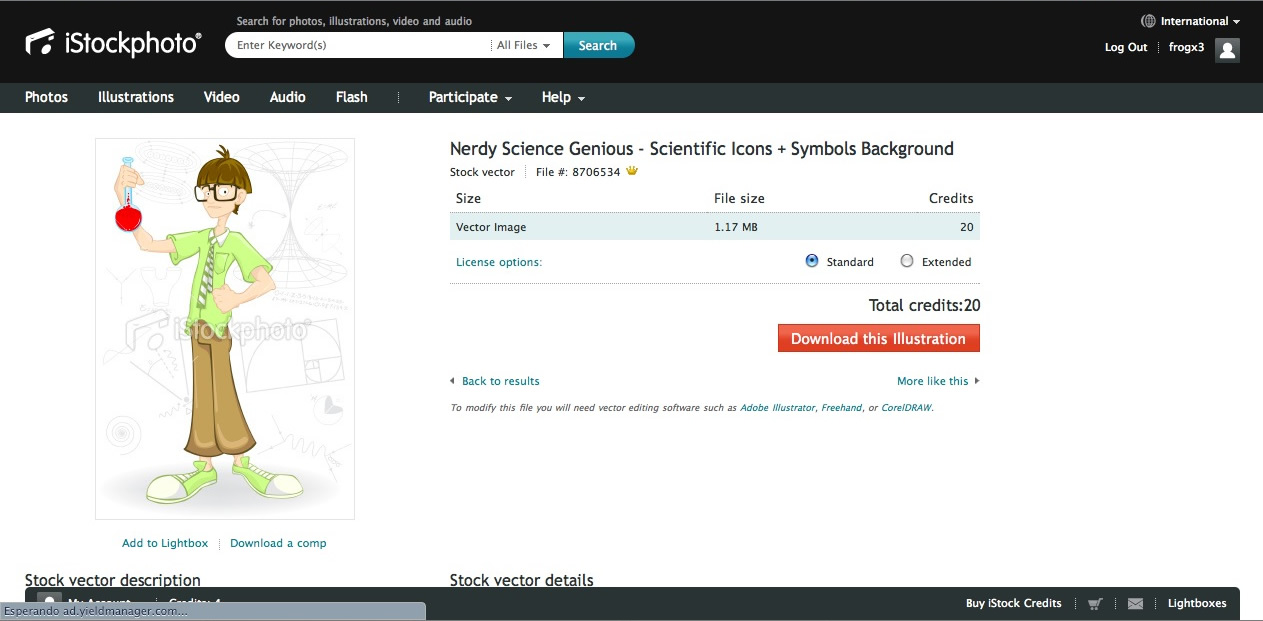Click the iStockphoto logo
The image size is (1263, 621).
(113, 43)
